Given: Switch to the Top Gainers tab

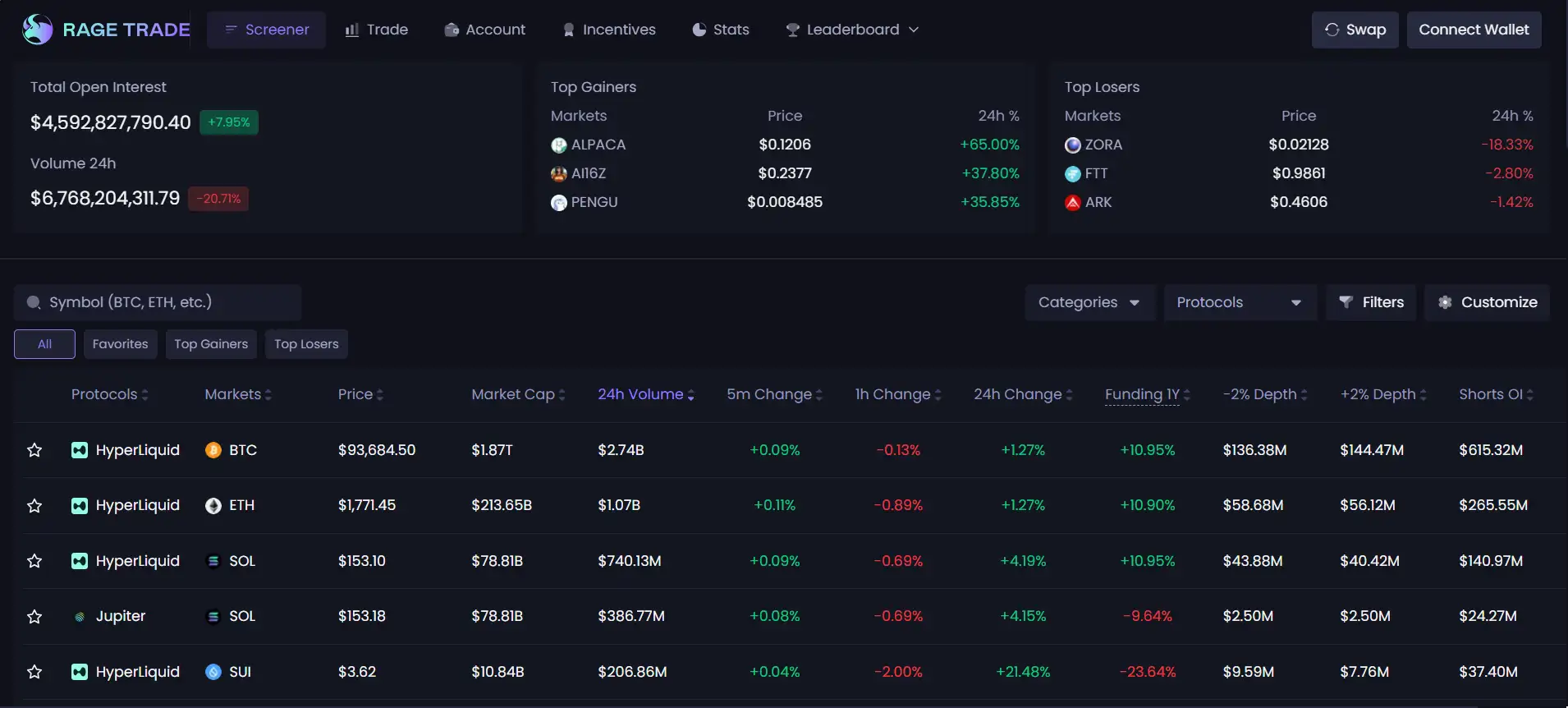Looking at the screenshot, I should 211,344.
